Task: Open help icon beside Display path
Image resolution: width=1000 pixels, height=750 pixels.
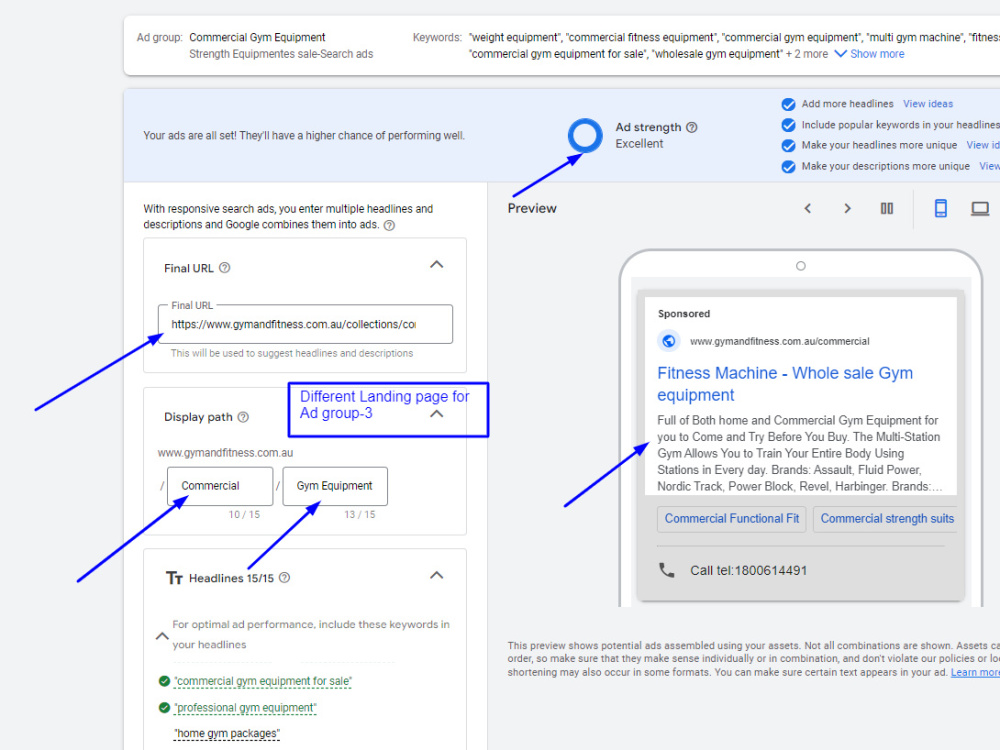Action: 243,417
